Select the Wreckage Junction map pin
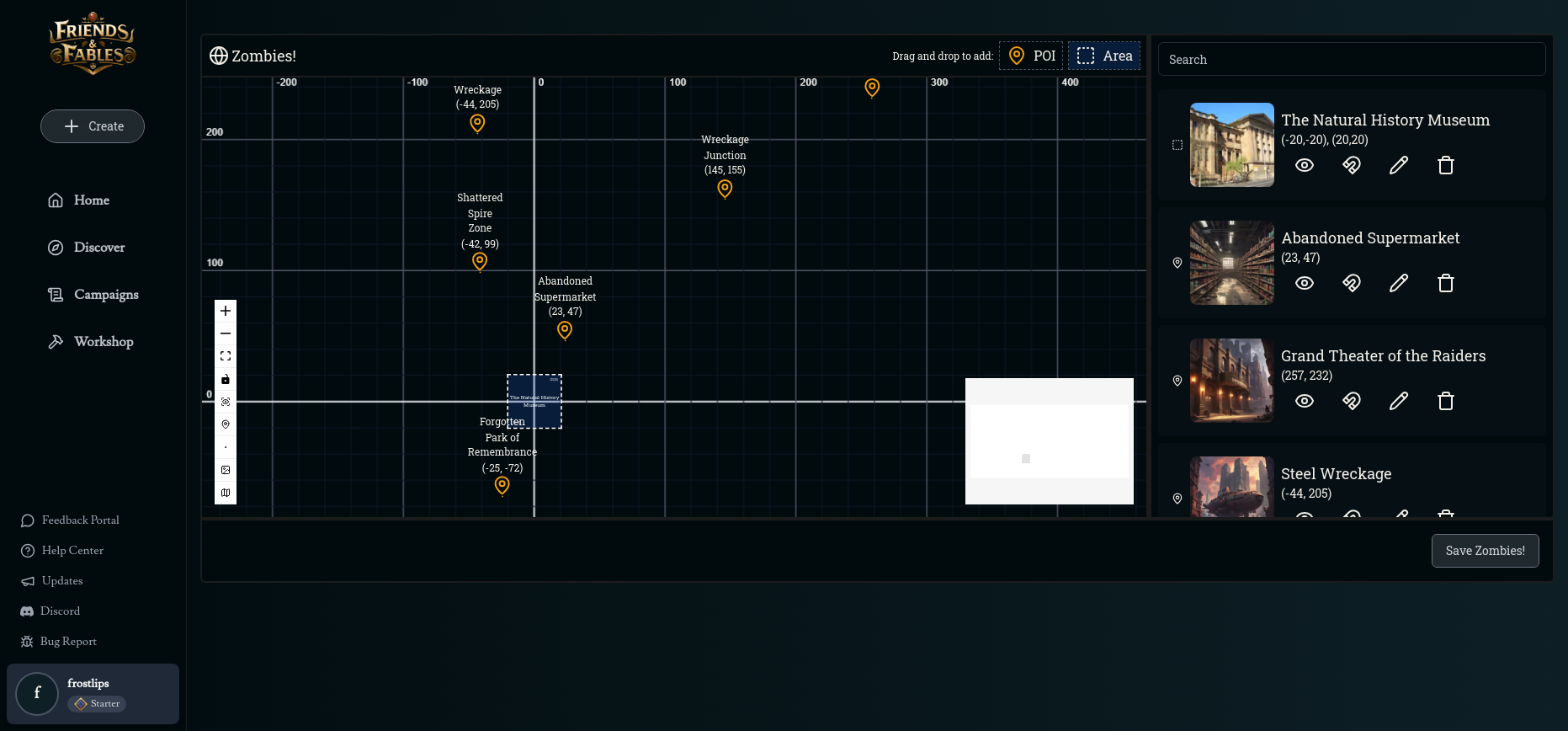The image size is (1568, 731). tap(725, 189)
